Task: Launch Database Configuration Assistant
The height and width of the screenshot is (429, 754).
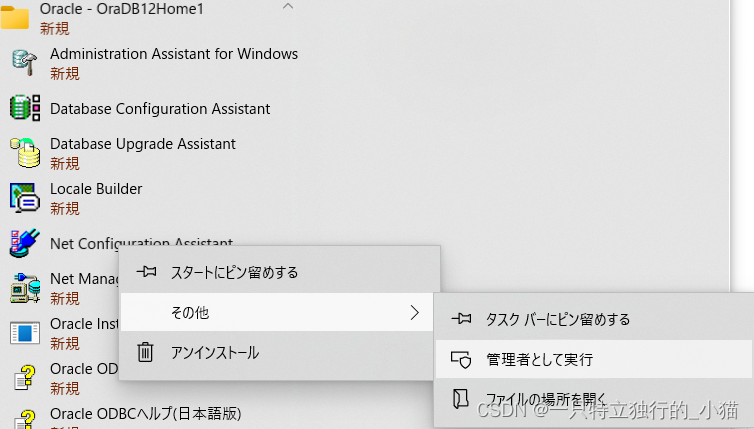Action: [x=160, y=109]
